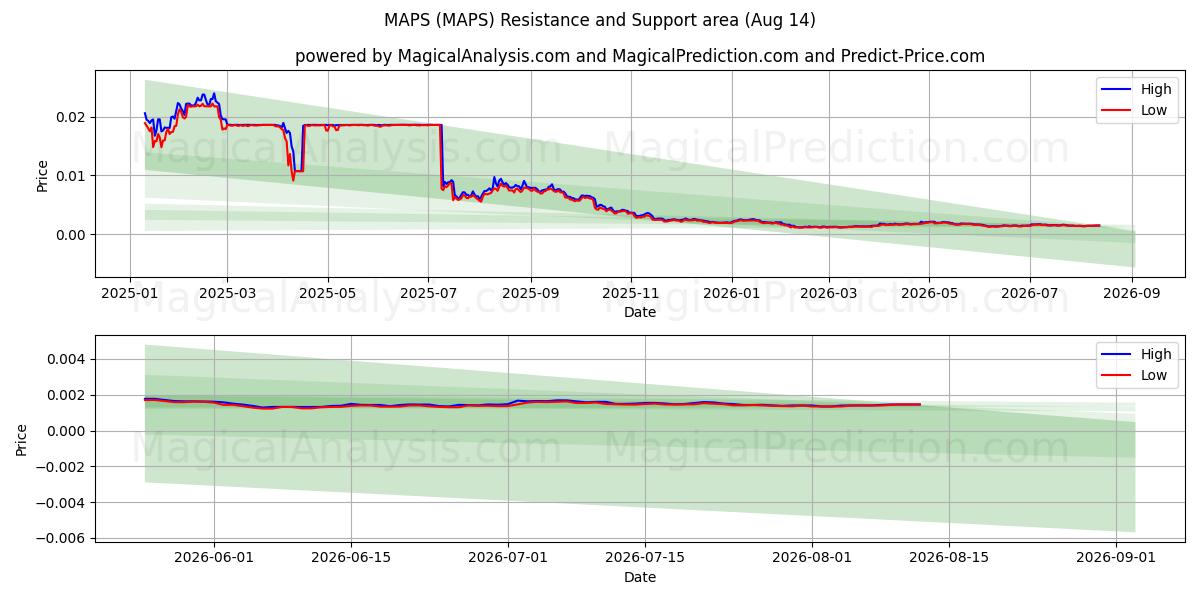
Task: Click the red line sample in top legend
Action: point(1117,111)
